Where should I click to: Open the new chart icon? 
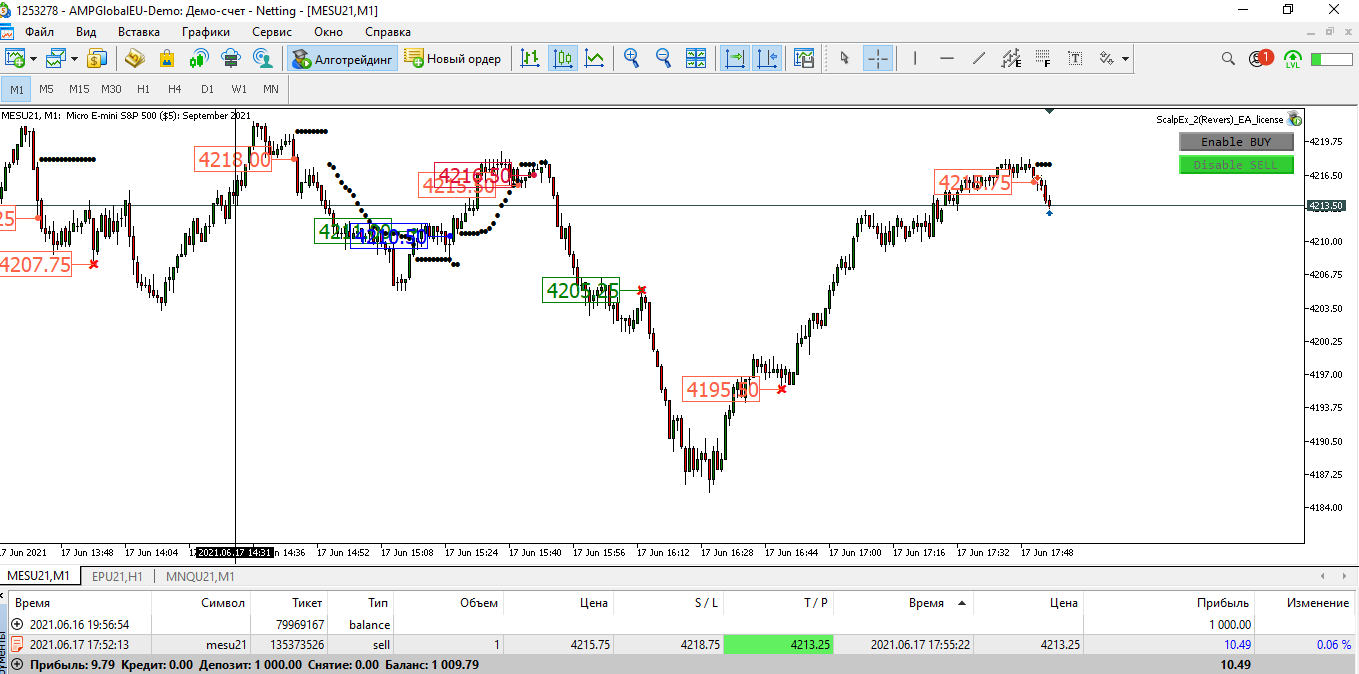(x=15, y=59)
